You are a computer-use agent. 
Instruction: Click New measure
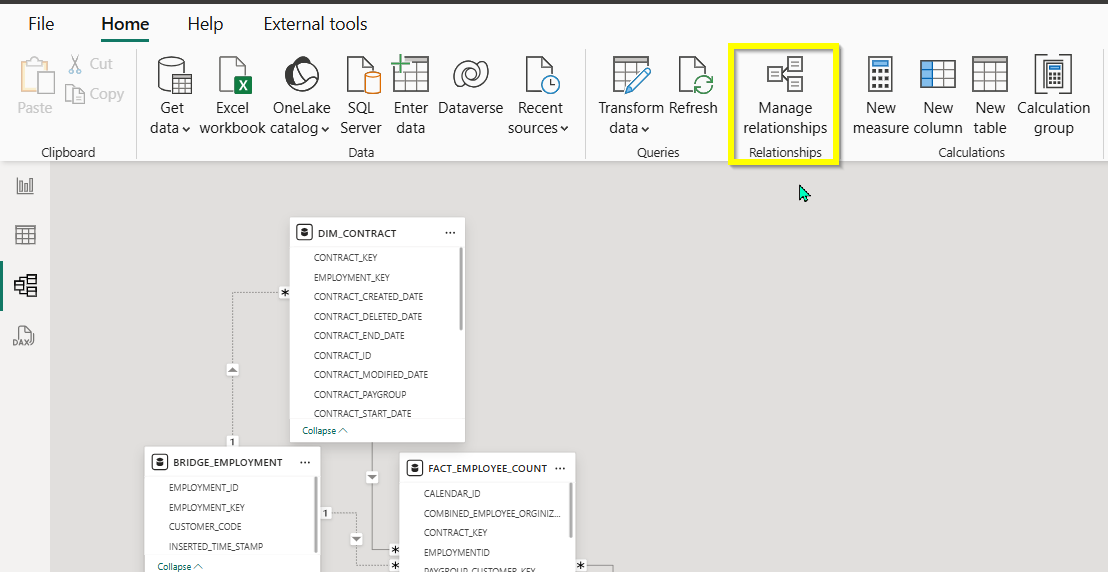click(880, 96)
